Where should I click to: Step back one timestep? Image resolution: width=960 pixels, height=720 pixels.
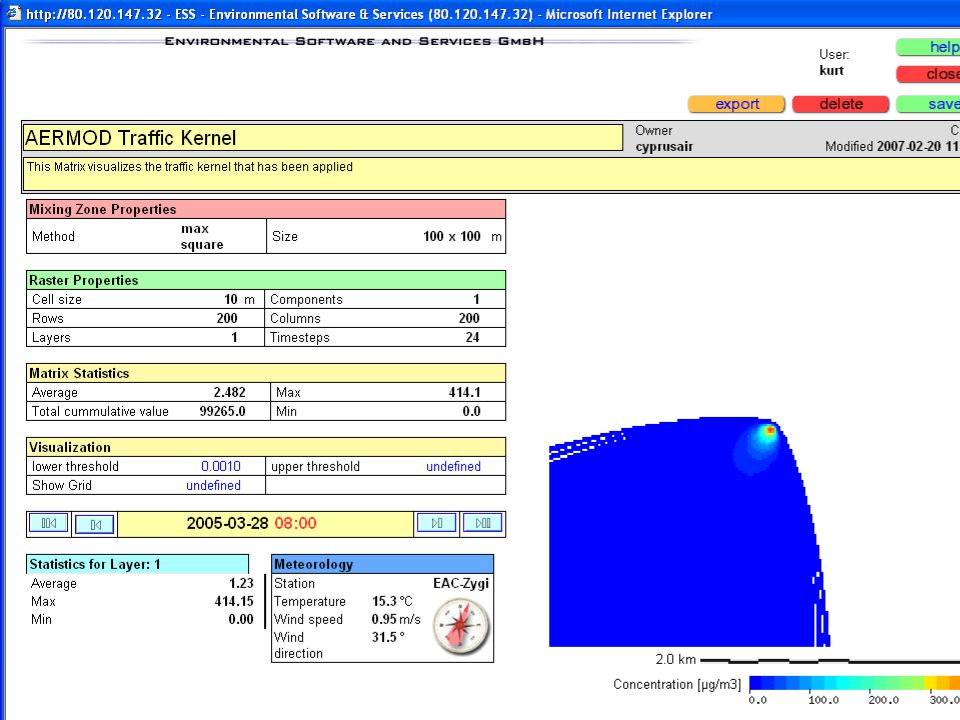pos(95,525)
